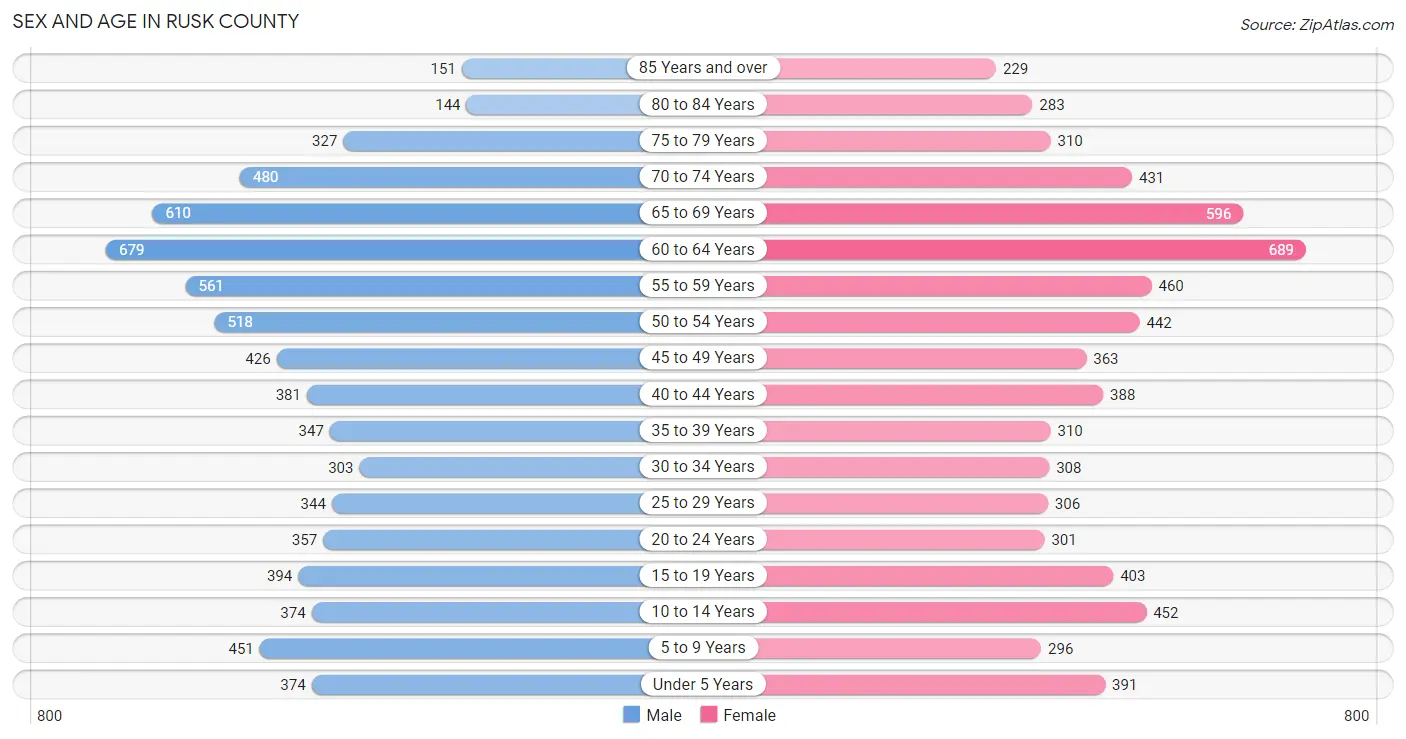Select the 65 to 69 Years label
Screen dimensions: 1406x739
point(703,213)
